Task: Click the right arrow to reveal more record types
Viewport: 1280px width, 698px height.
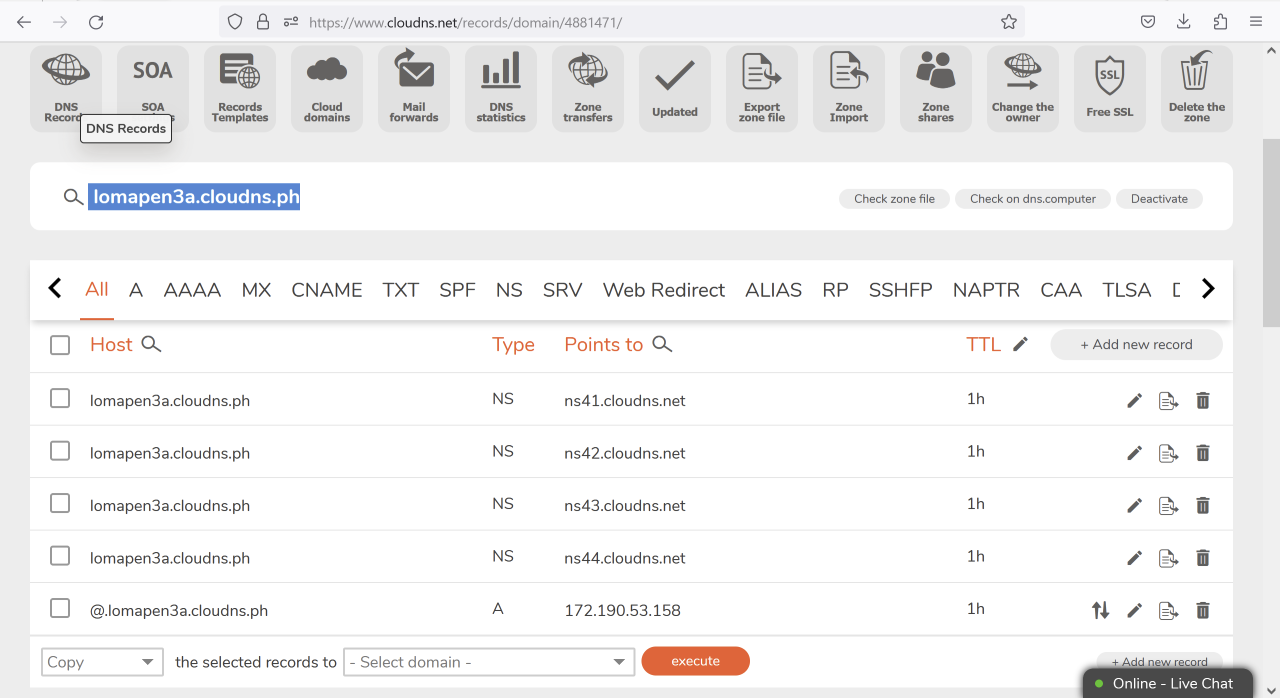Action: click(x=1208, y=289)
